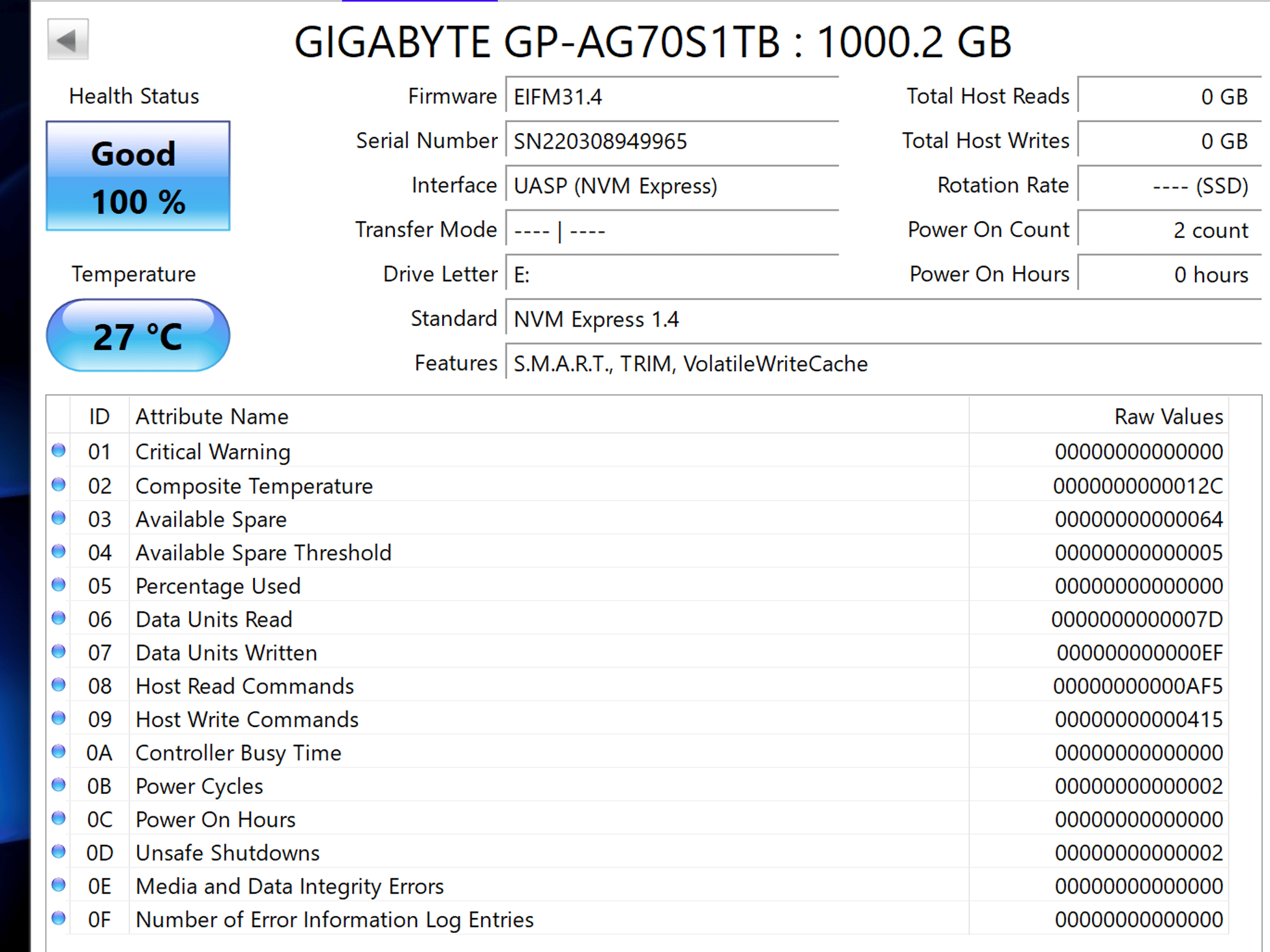
Task: Select the raw value 0000000000007D
Action: tap(1137, 619)
